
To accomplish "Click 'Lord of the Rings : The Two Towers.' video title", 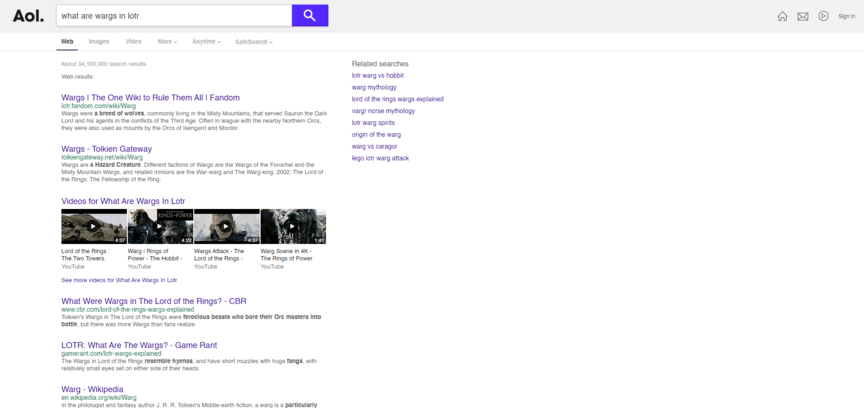I will click(84, 255).
